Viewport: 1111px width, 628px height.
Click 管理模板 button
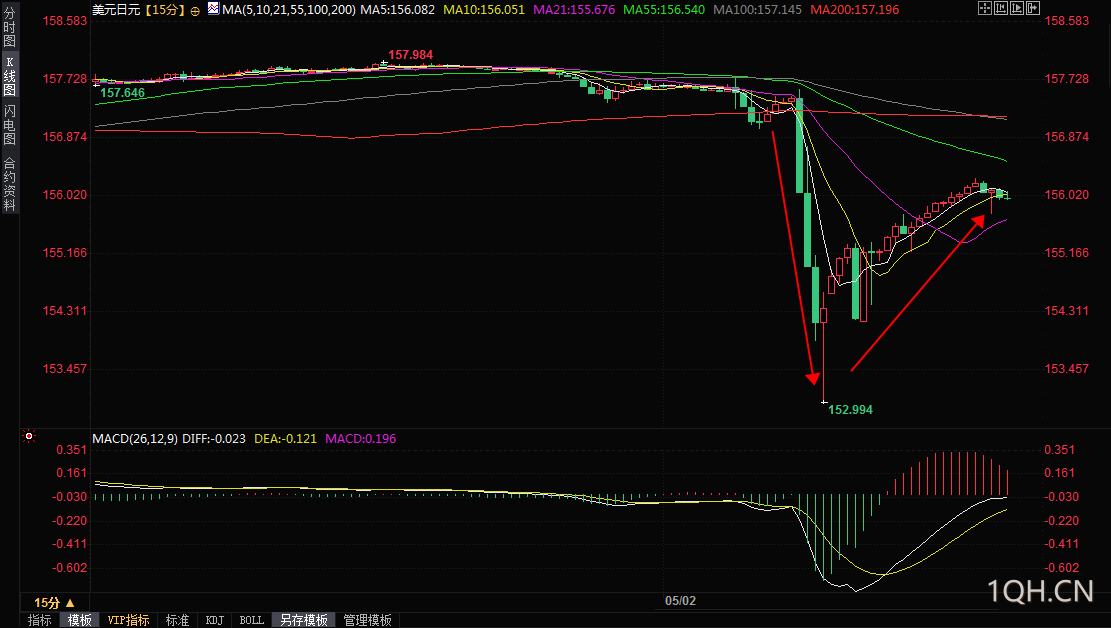coord(368,620)
